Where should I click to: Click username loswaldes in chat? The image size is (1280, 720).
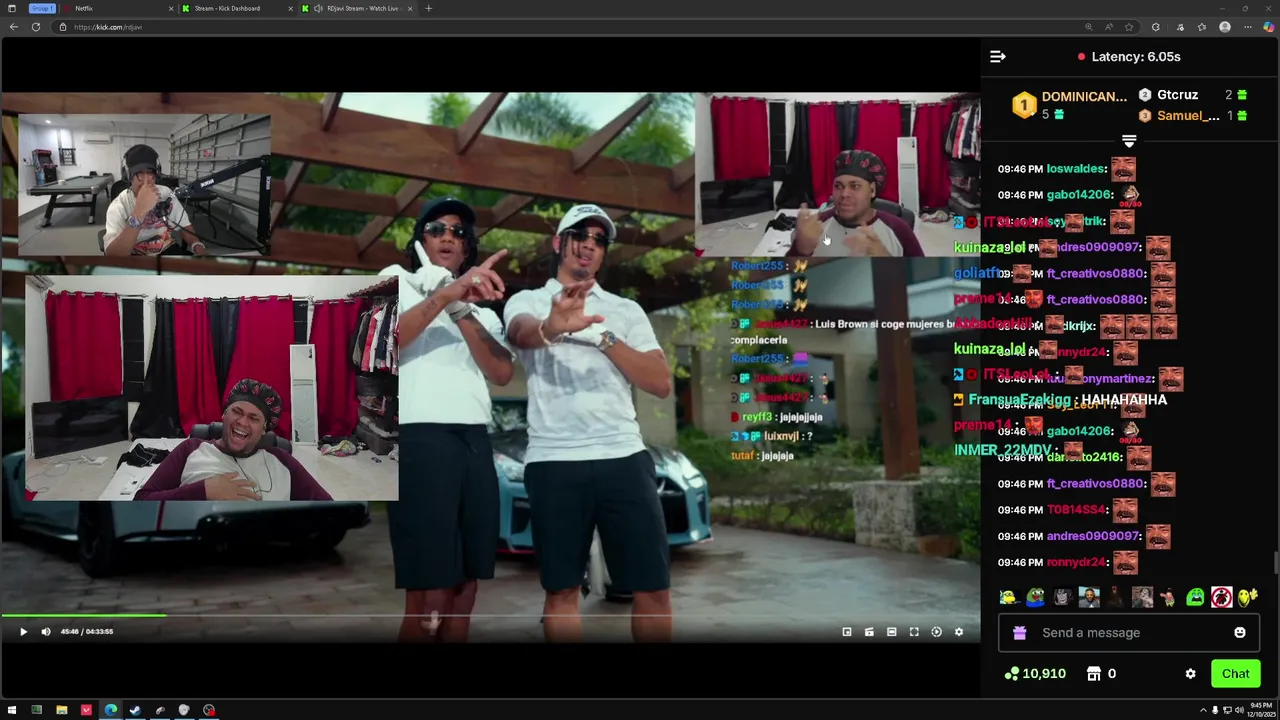(x=1076, y=169)
